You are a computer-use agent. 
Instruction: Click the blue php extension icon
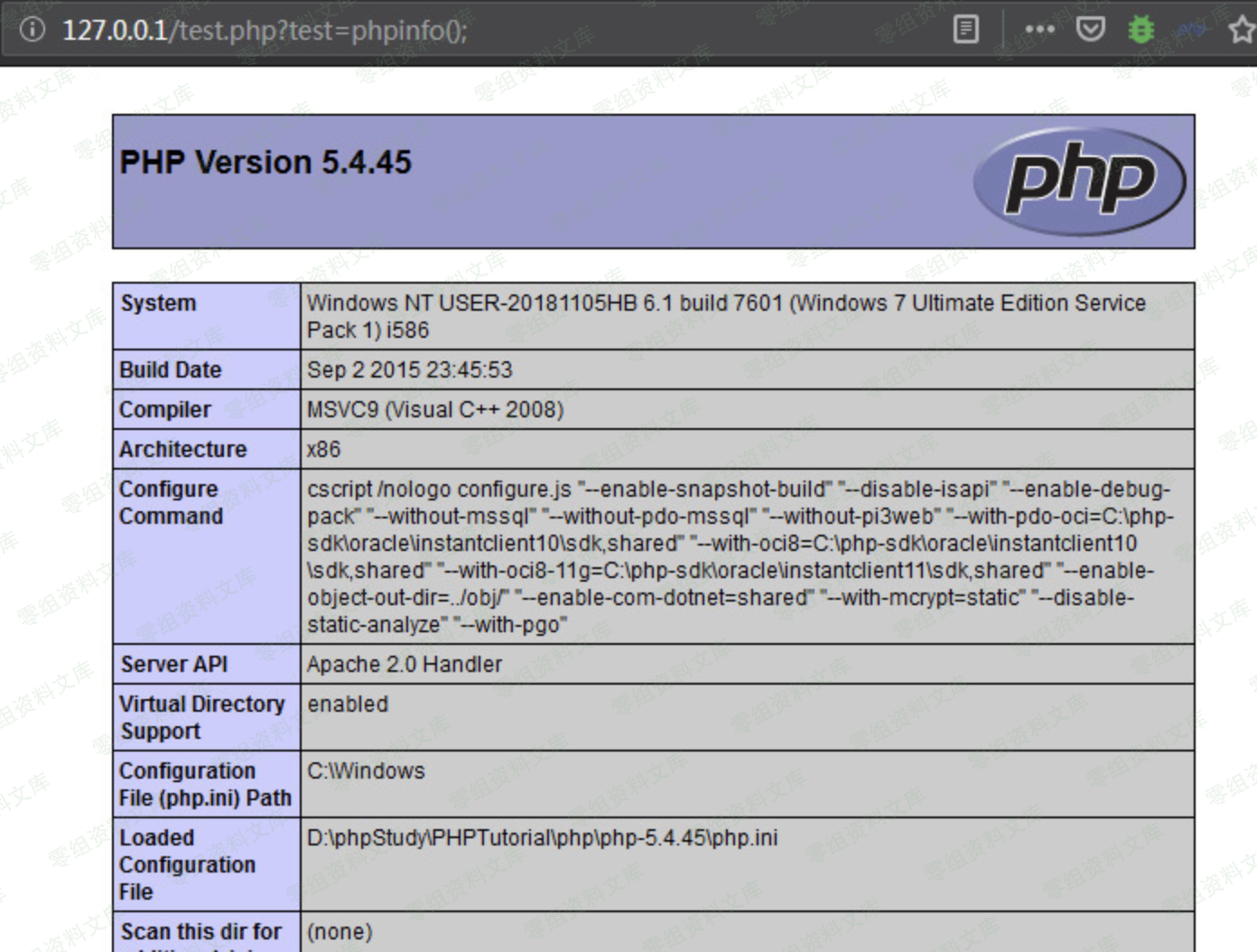(1191, 30)
